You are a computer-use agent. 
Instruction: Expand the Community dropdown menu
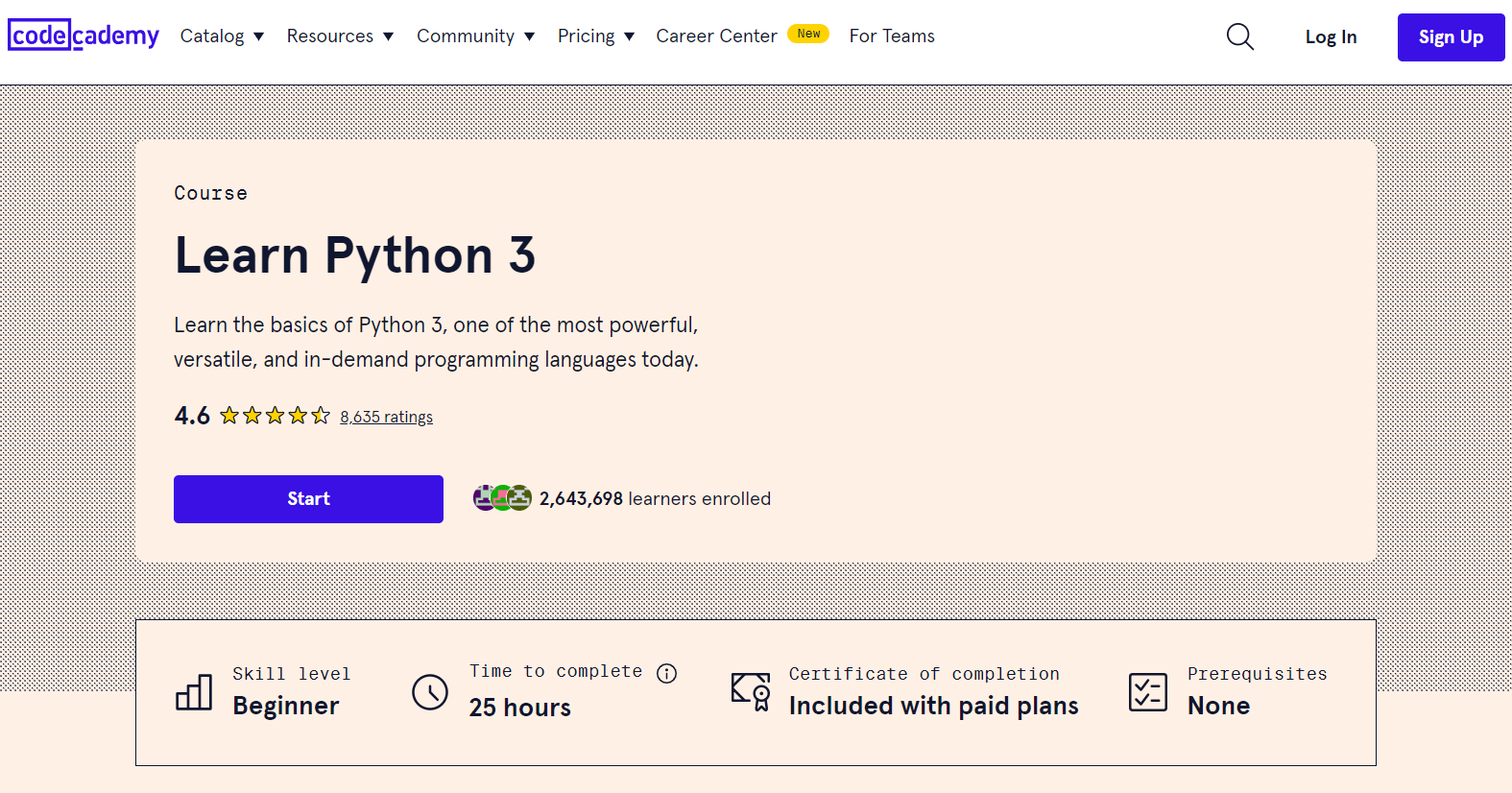click(x=475, y=36)
